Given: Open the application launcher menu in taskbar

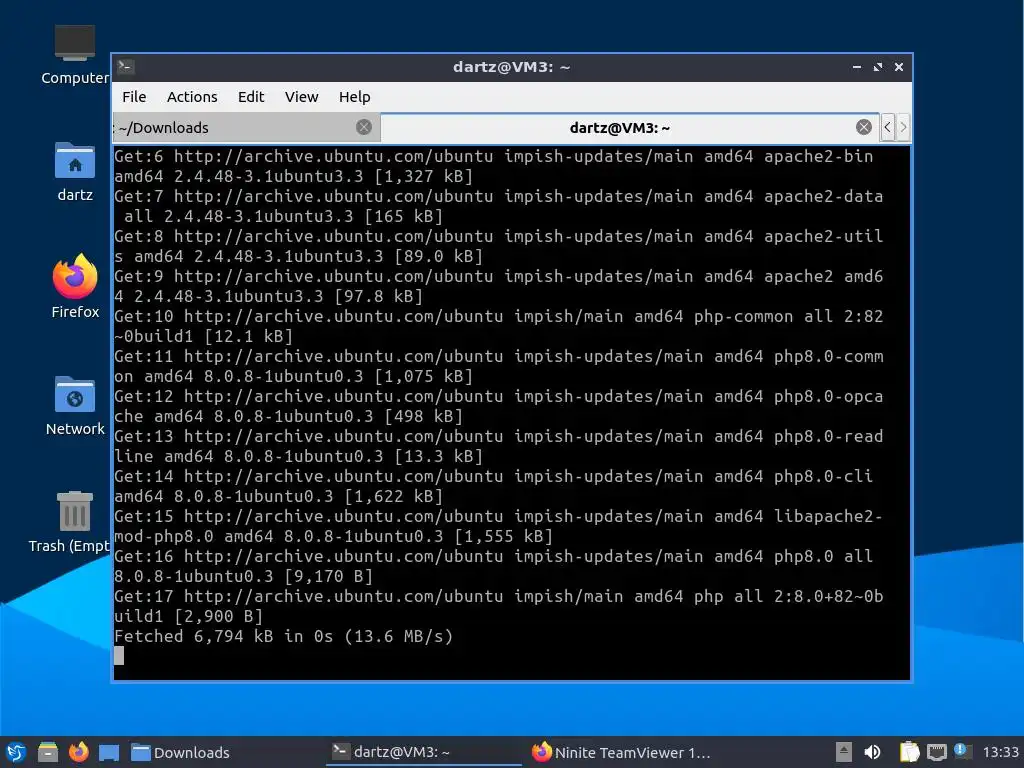Looking at the screenshot, I should tap(16, 752).
